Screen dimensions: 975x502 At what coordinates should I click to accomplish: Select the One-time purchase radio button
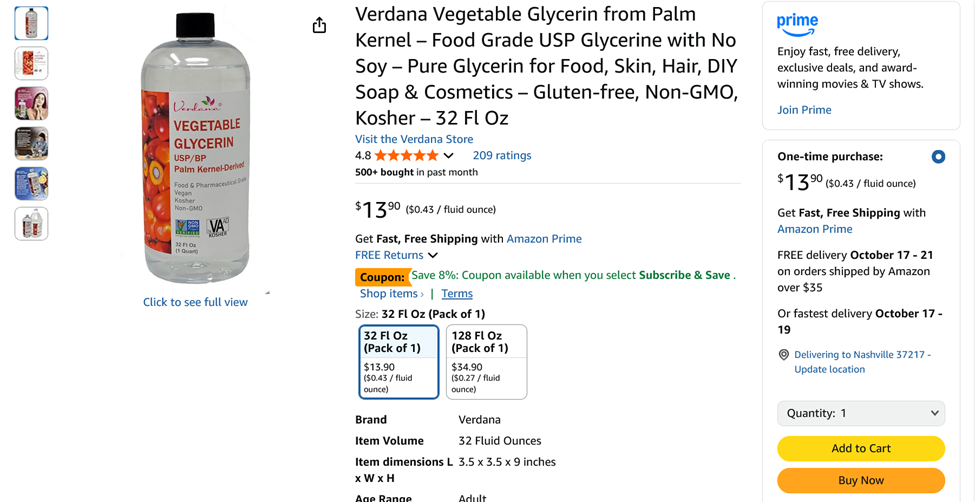[937, 157]
